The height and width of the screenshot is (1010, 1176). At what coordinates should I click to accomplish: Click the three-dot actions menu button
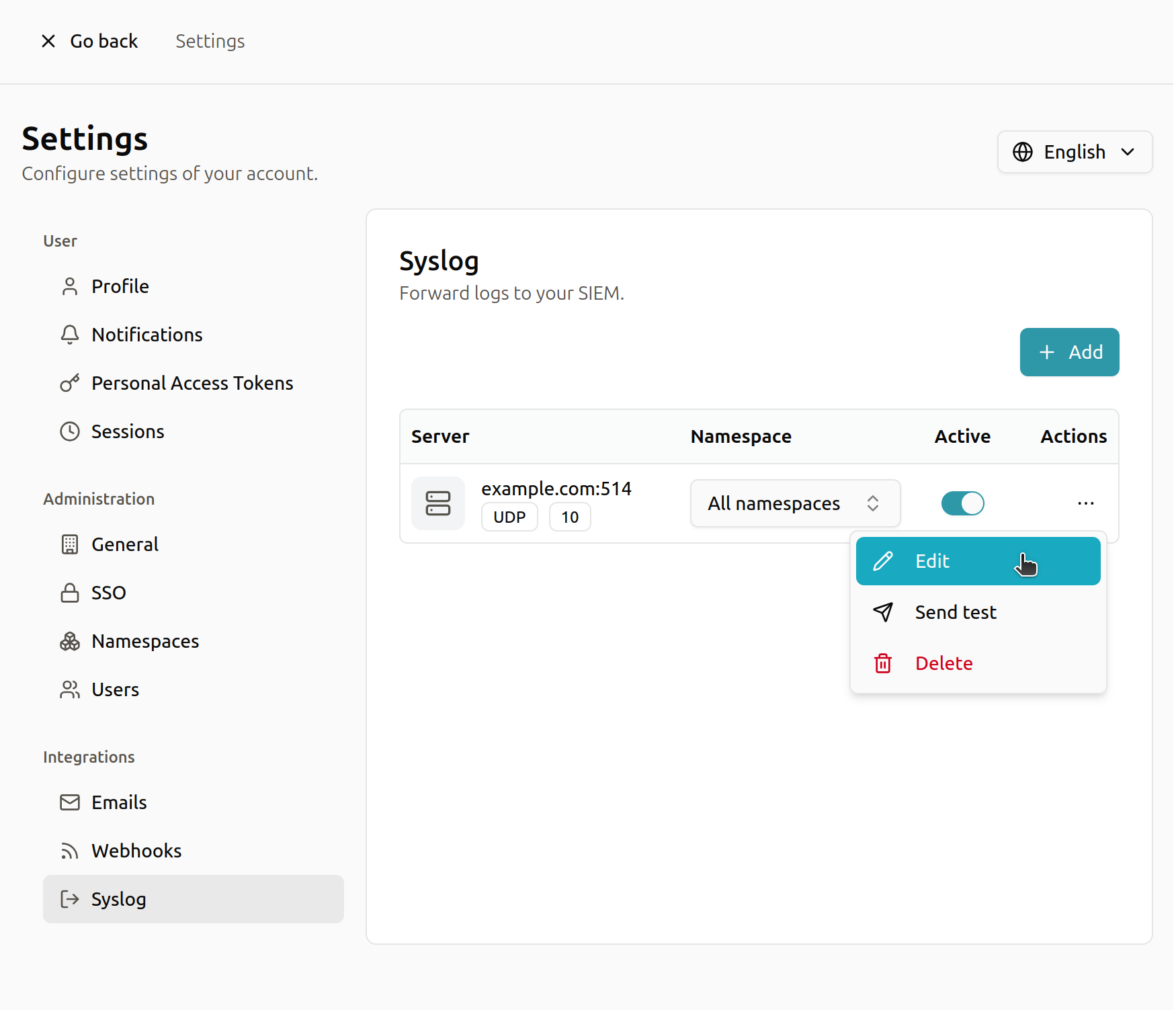[x=1085, y=503]
